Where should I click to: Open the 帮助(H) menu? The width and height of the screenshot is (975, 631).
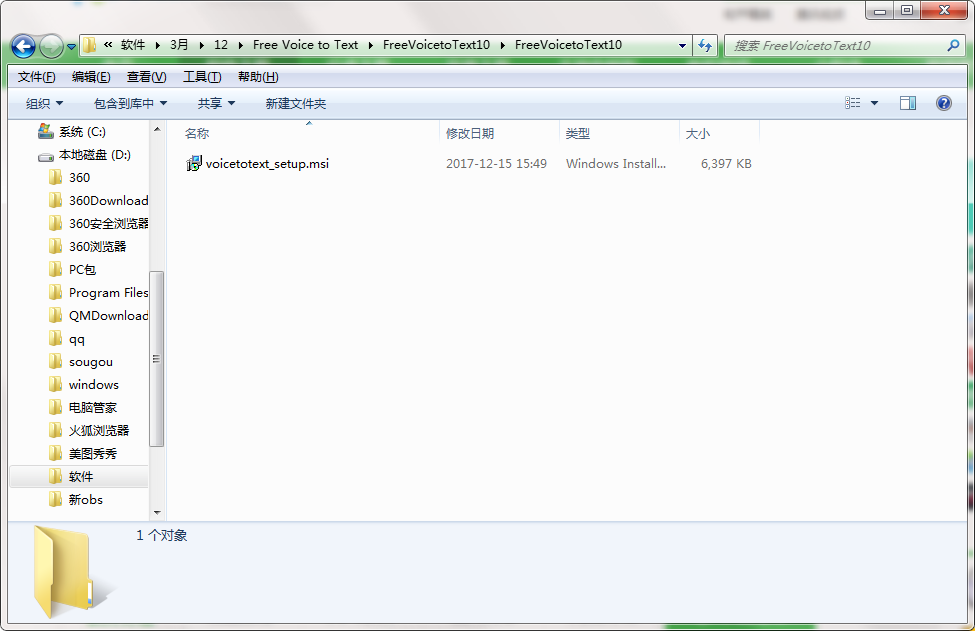(257, 76)
